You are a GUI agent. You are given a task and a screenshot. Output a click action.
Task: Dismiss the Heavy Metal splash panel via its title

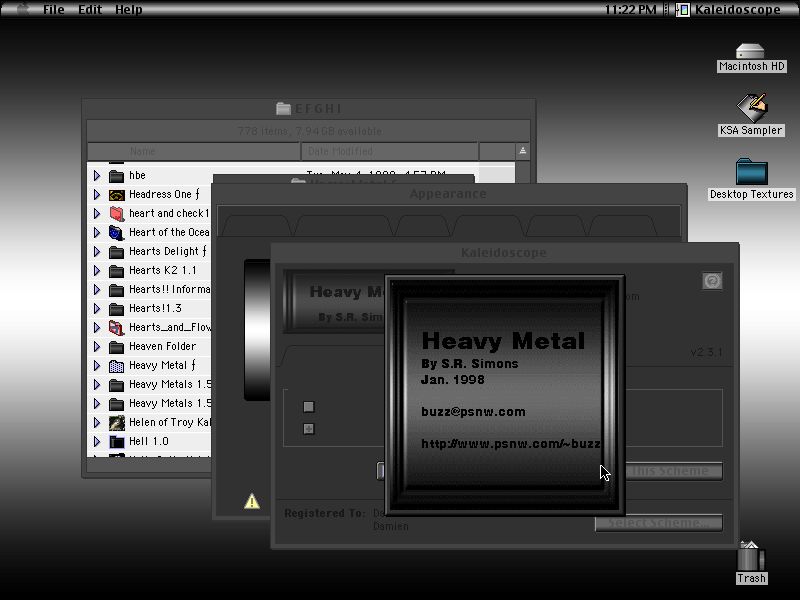(x=503, y=341)
